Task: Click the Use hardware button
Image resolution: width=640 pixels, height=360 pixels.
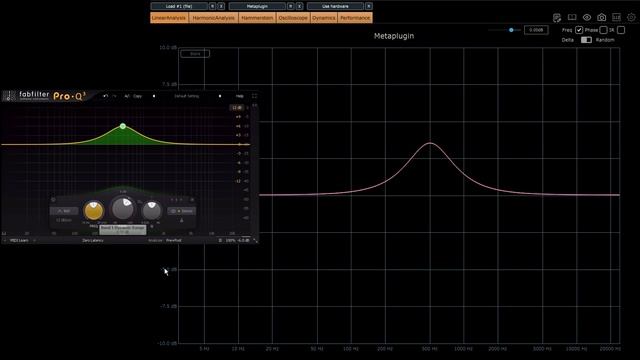Action: coord(336,6)
